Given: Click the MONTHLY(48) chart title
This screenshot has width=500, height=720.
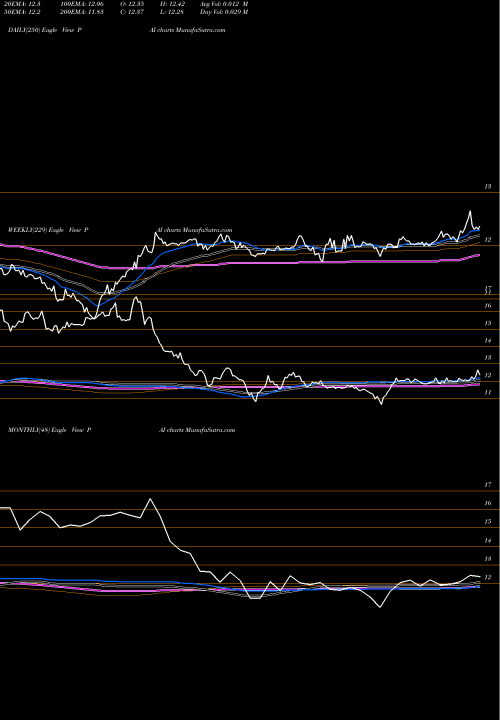Looking at the screenshot, I should pyautogui.click(x=50, y=430).
